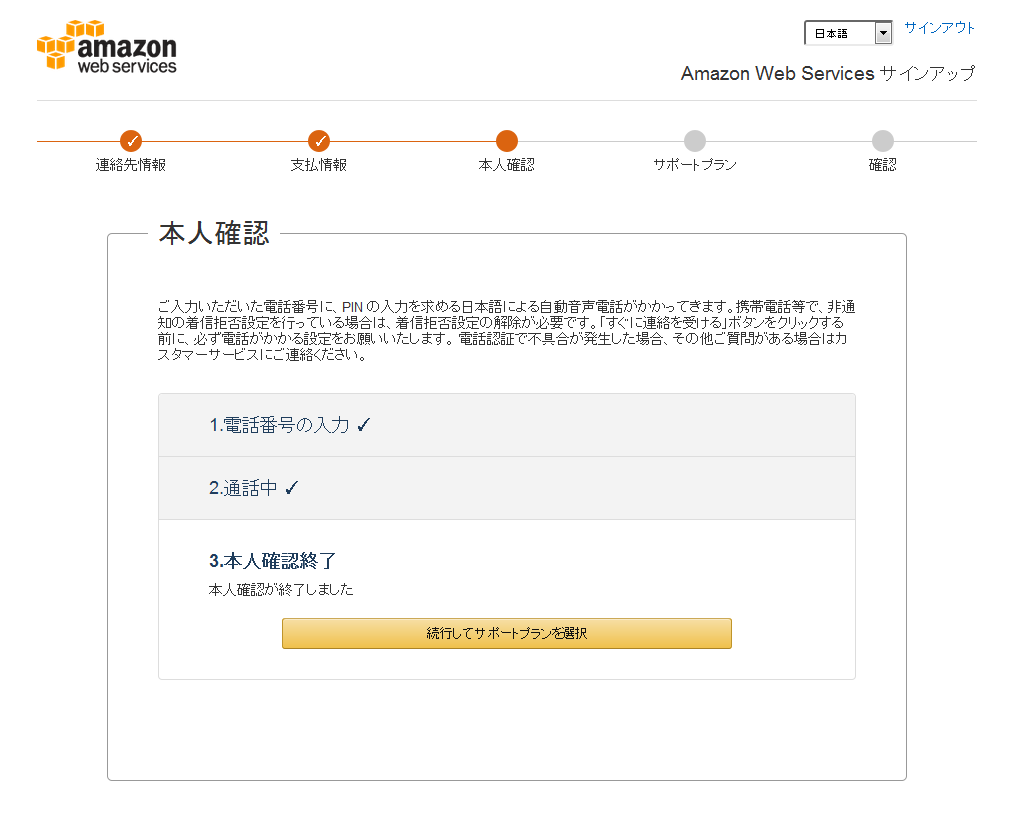Expand the 2.通話中 section
1026x826 pixels.
click(506, 488)
